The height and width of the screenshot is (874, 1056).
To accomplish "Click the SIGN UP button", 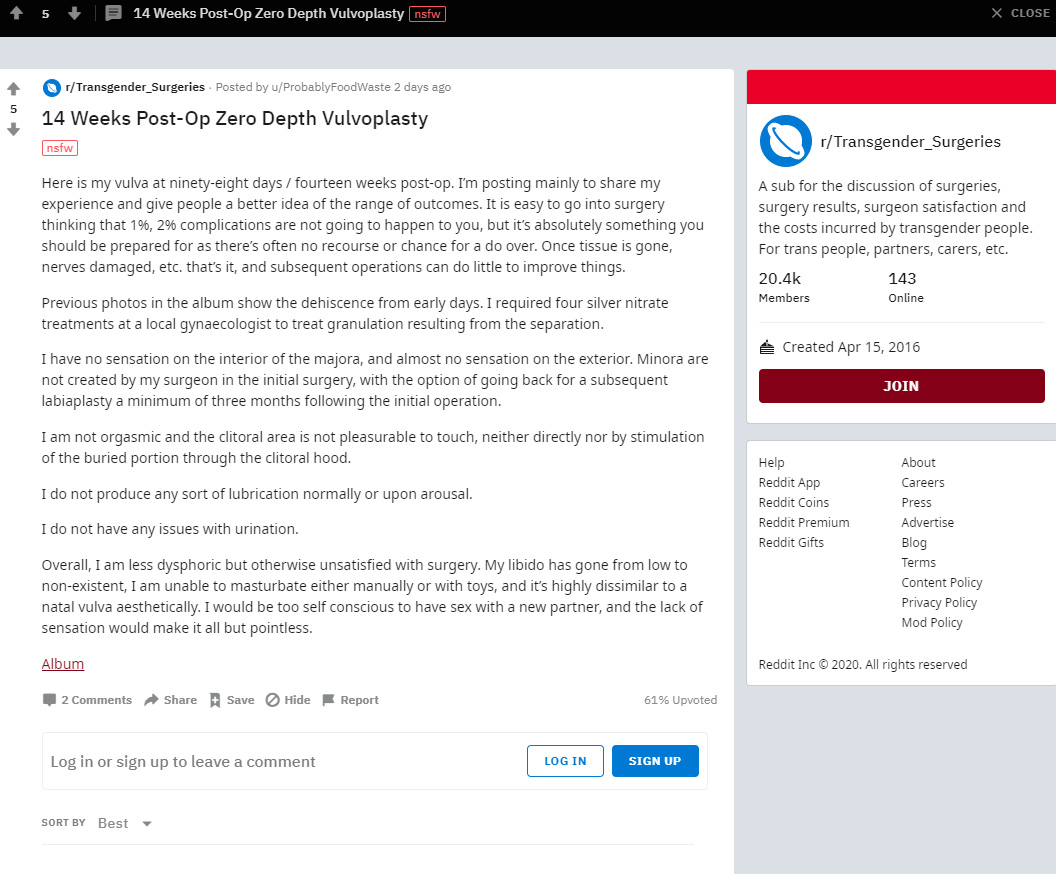I will pos(655,761).
